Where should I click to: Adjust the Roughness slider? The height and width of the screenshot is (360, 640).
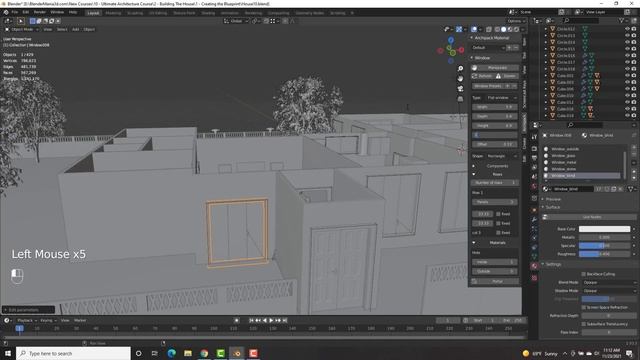[604, 254]
